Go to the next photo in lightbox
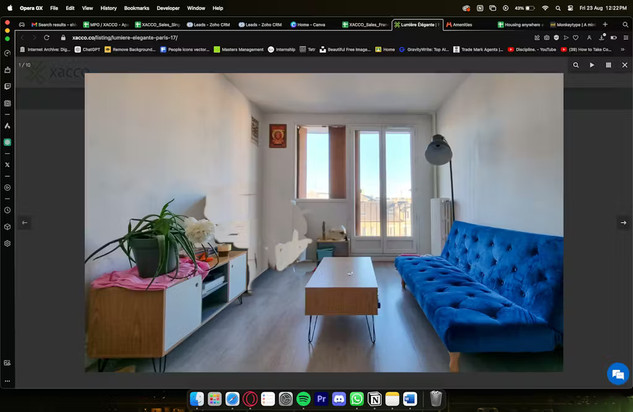Screen dimensions: 633x412 tap(623, 223)
